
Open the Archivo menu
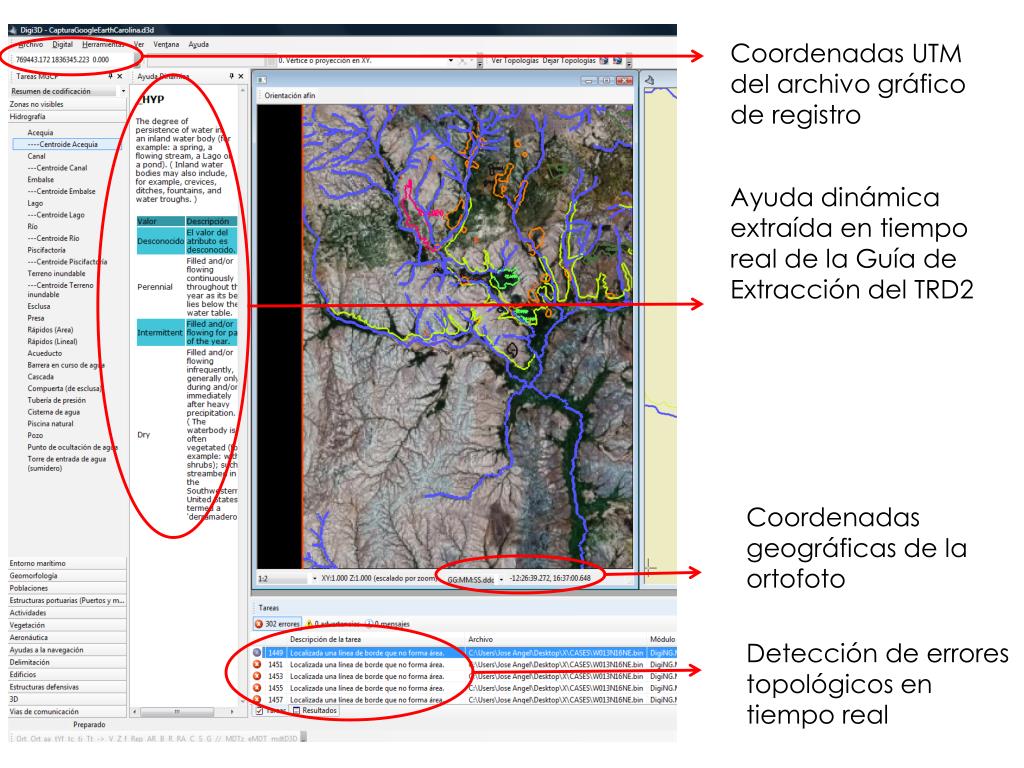coord(30,44)
